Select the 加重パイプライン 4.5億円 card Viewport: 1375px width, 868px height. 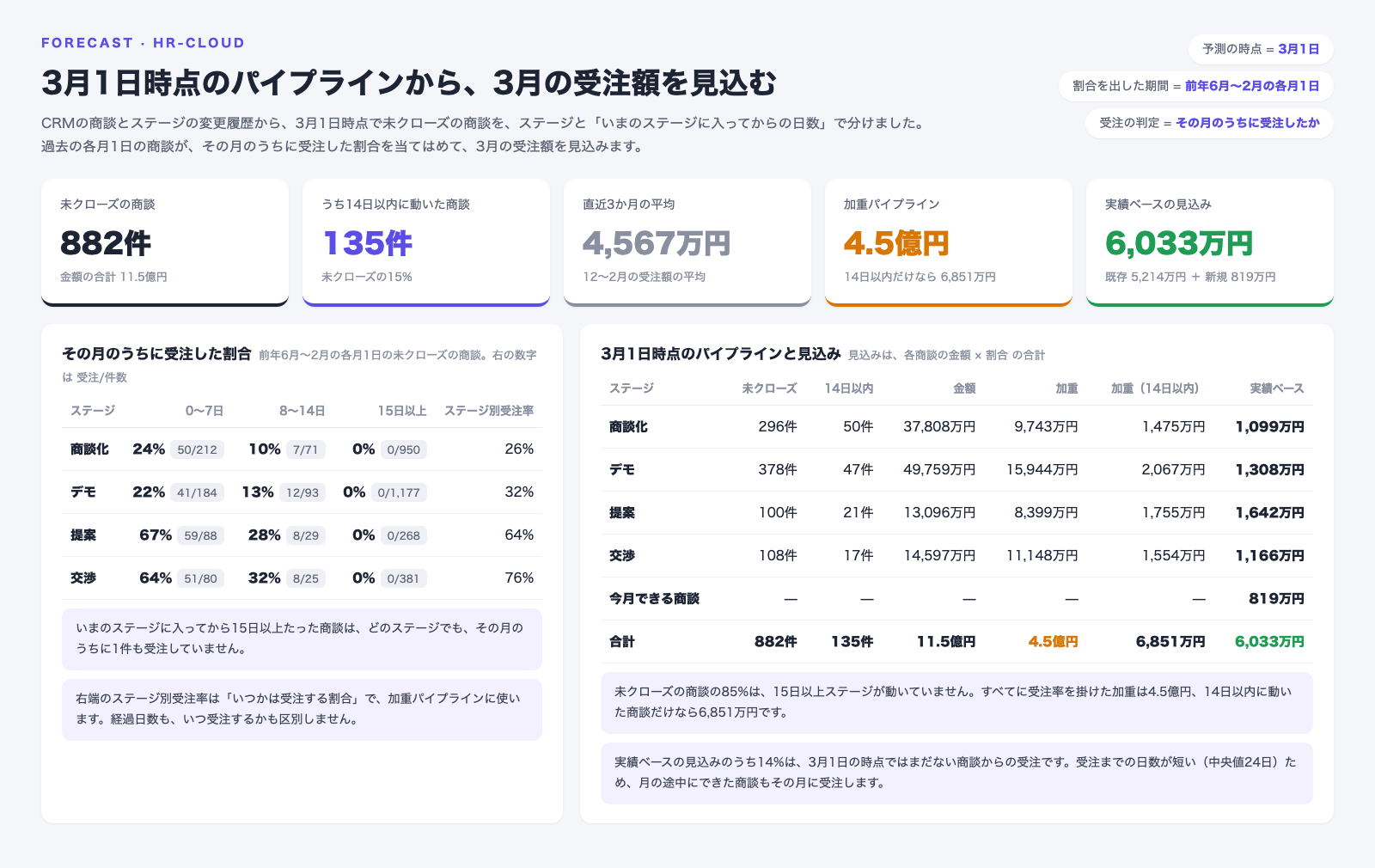(x=949, y=242)
